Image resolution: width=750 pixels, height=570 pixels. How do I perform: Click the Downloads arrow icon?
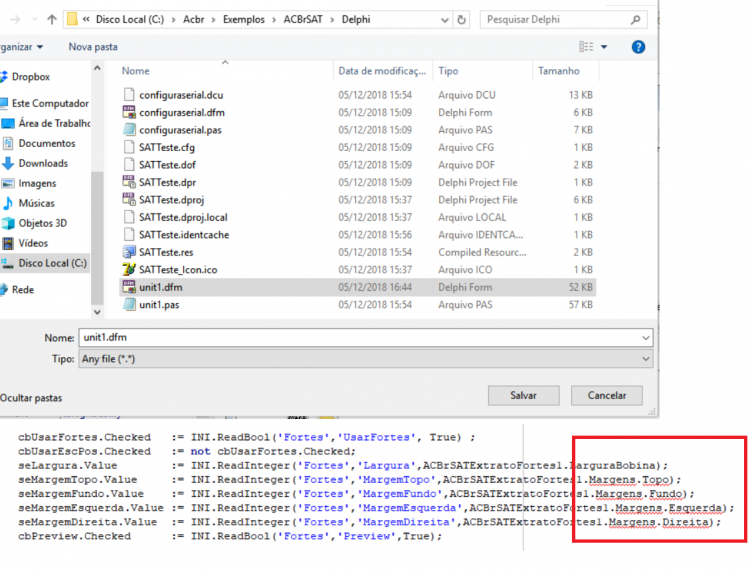click(8, 164)
